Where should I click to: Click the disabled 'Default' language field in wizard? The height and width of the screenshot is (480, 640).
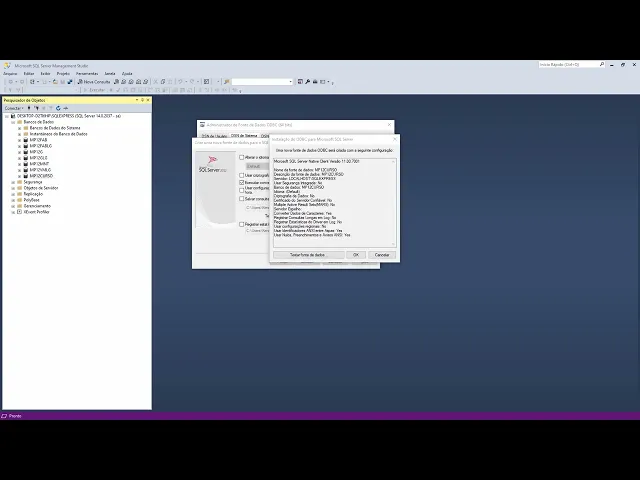tap(258, 166)
